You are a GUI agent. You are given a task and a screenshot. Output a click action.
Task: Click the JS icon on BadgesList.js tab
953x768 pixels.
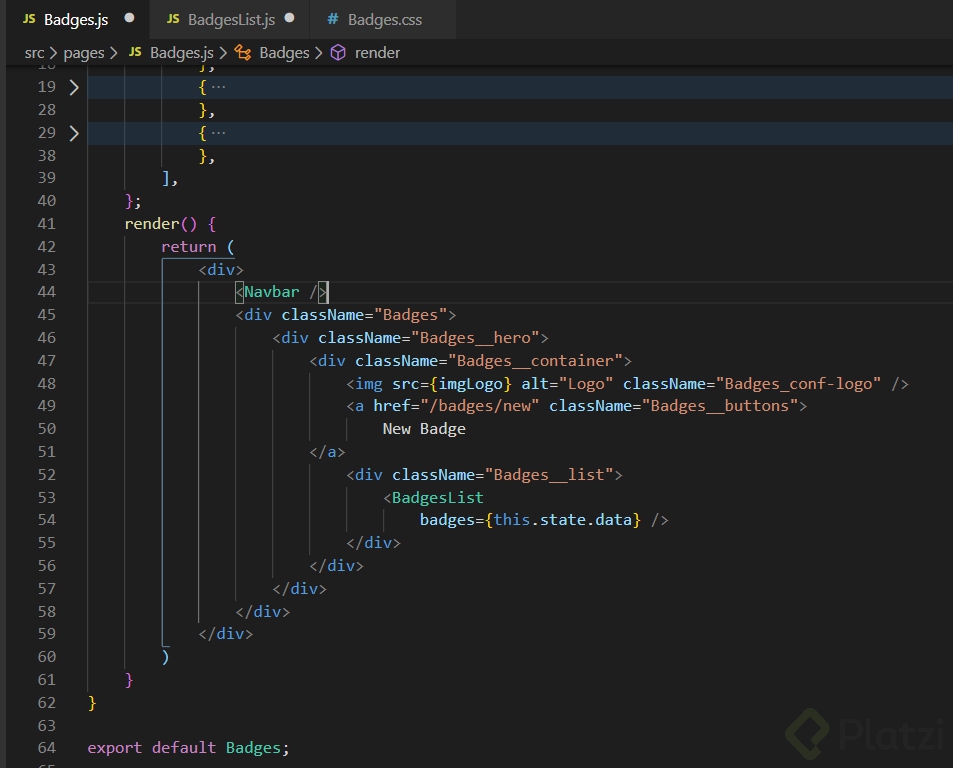click(173, 19)
